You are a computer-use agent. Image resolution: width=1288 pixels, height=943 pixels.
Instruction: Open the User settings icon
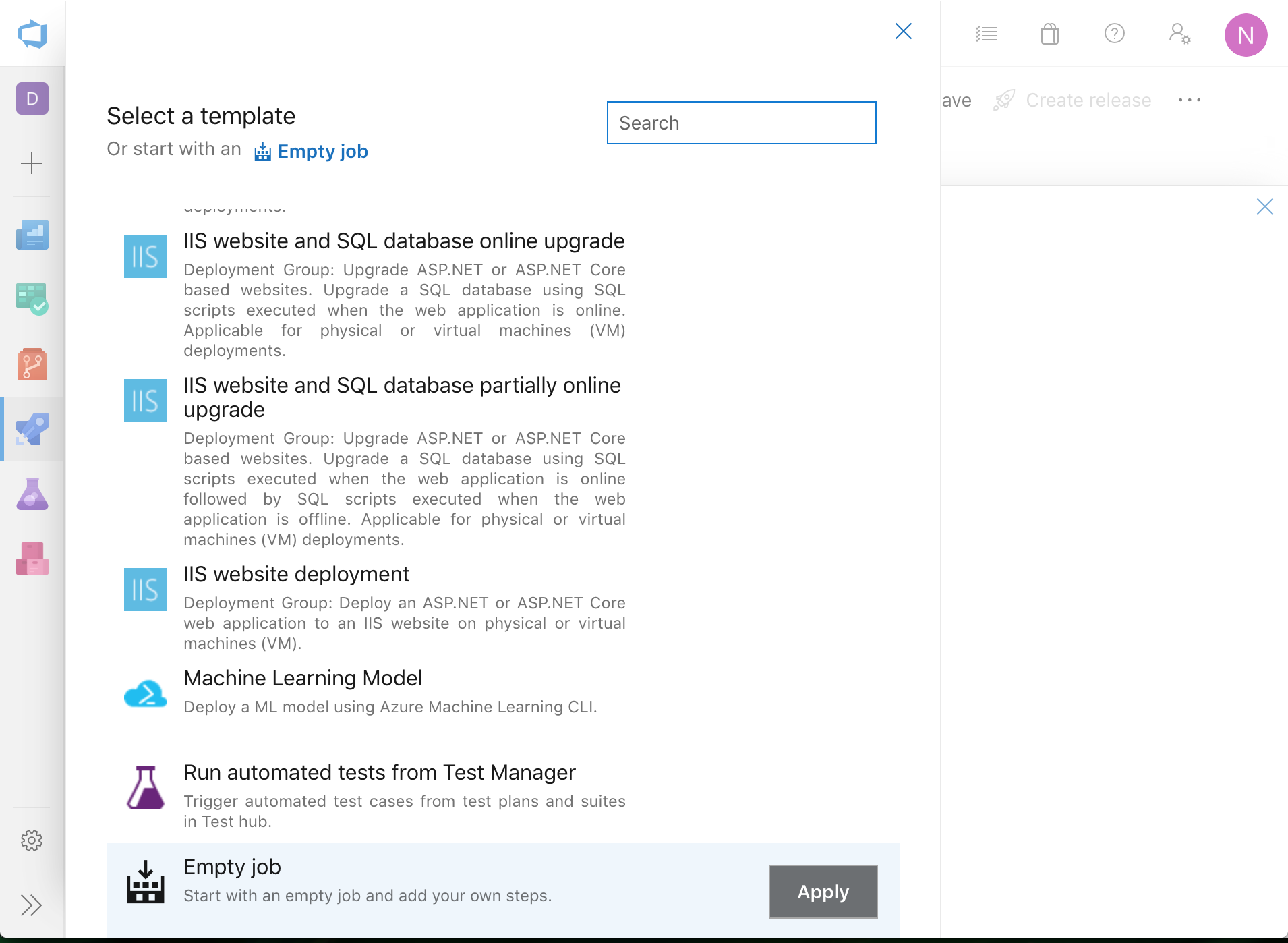(x=1179, y=34)
